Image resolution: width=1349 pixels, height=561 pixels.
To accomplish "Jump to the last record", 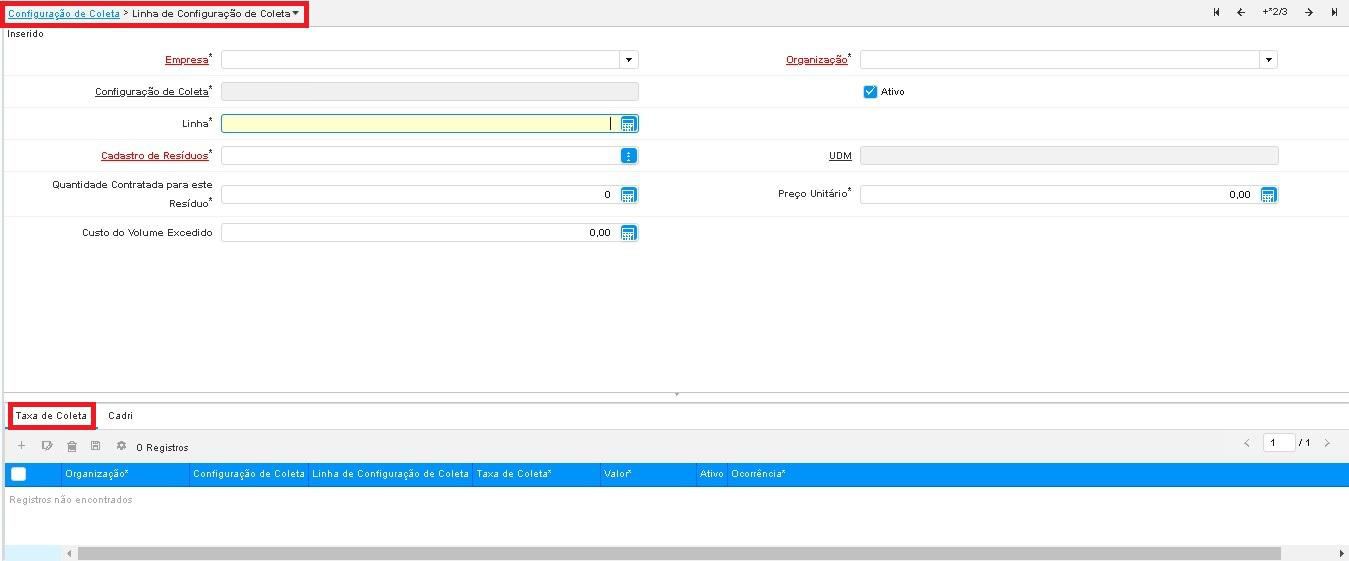I will (x=1334, y=12).
